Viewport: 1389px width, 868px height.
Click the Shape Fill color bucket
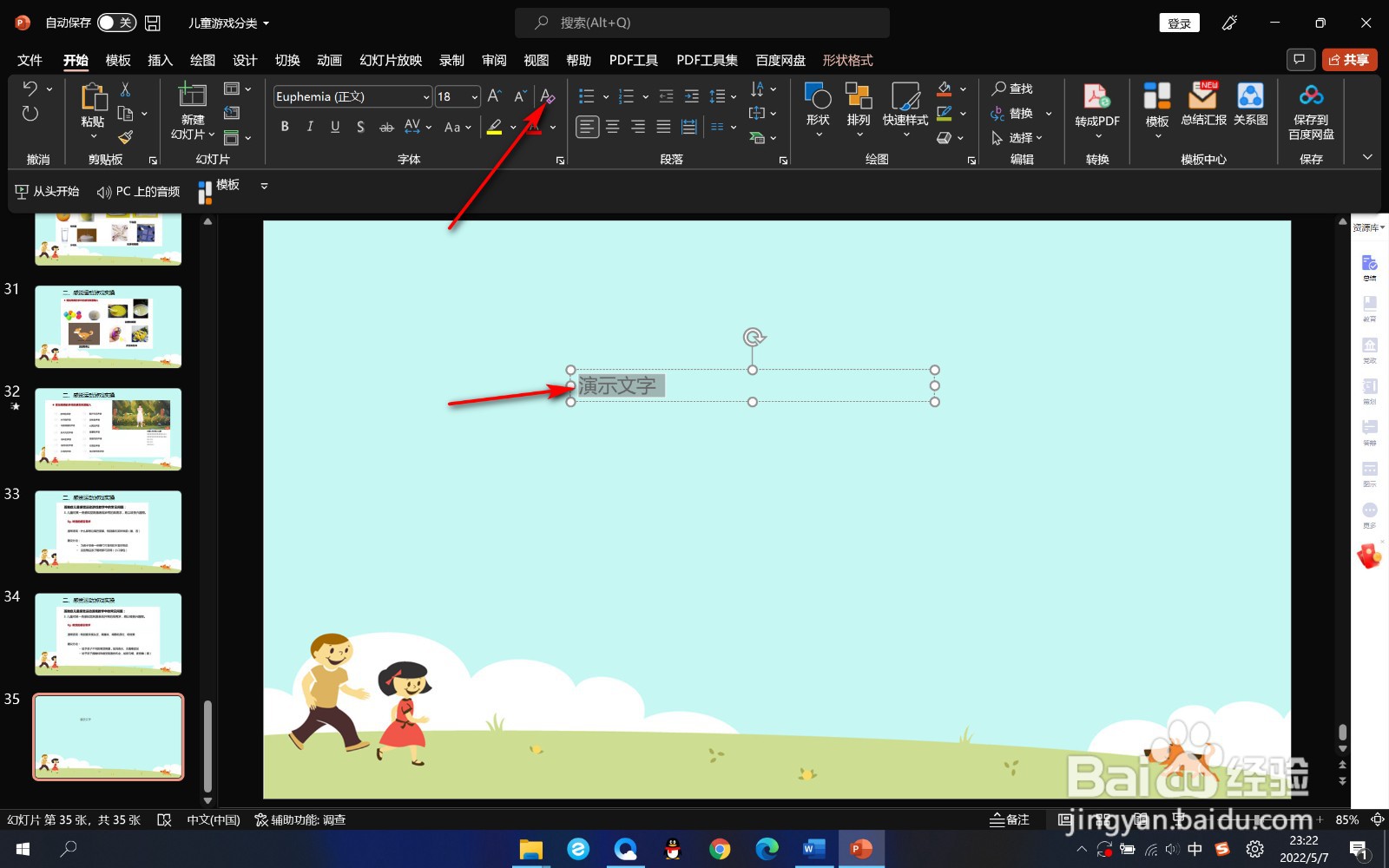[944, 89]
